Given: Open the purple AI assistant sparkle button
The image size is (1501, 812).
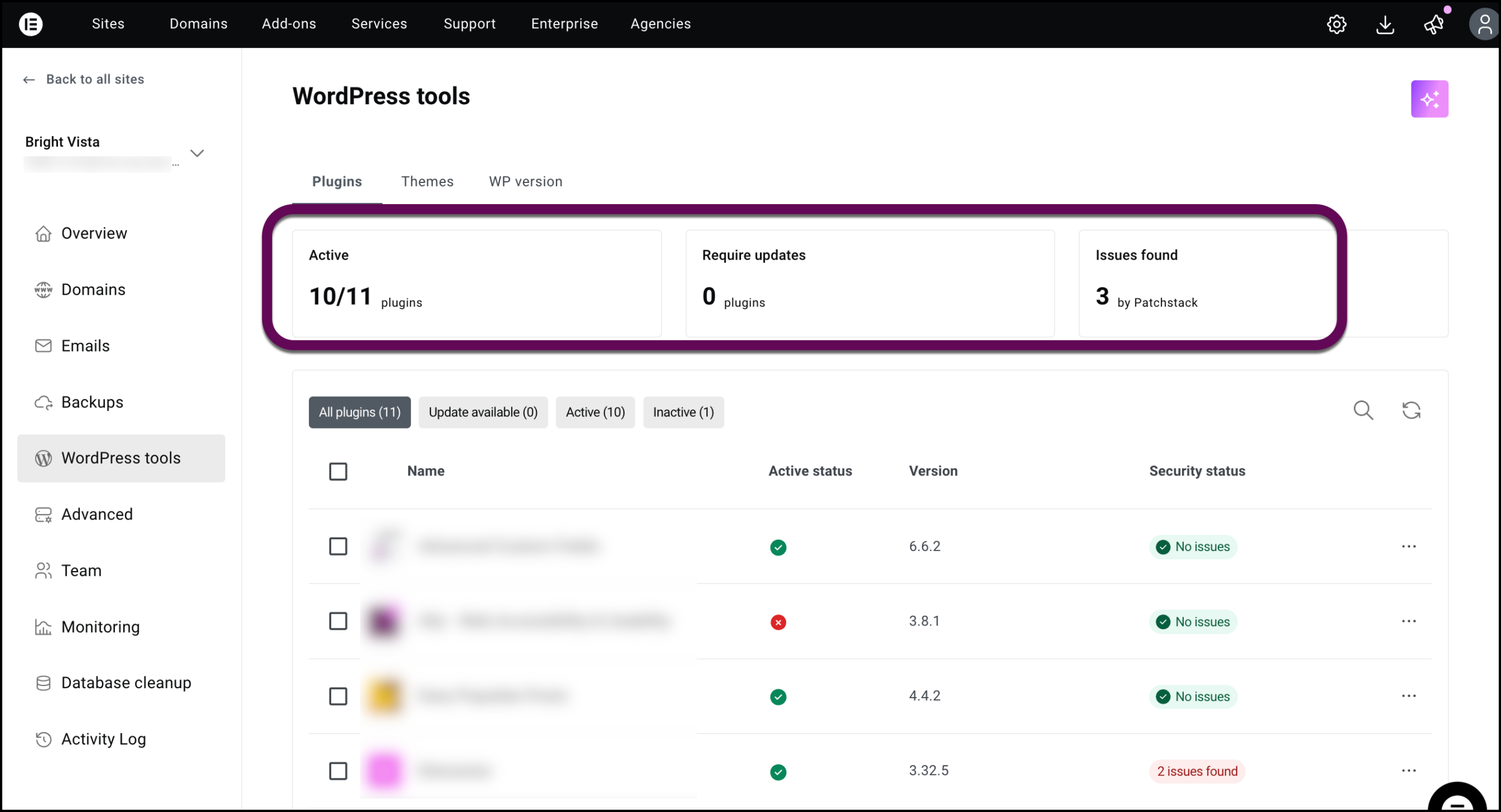Looking at the screenshot, I should [1430, 99].
